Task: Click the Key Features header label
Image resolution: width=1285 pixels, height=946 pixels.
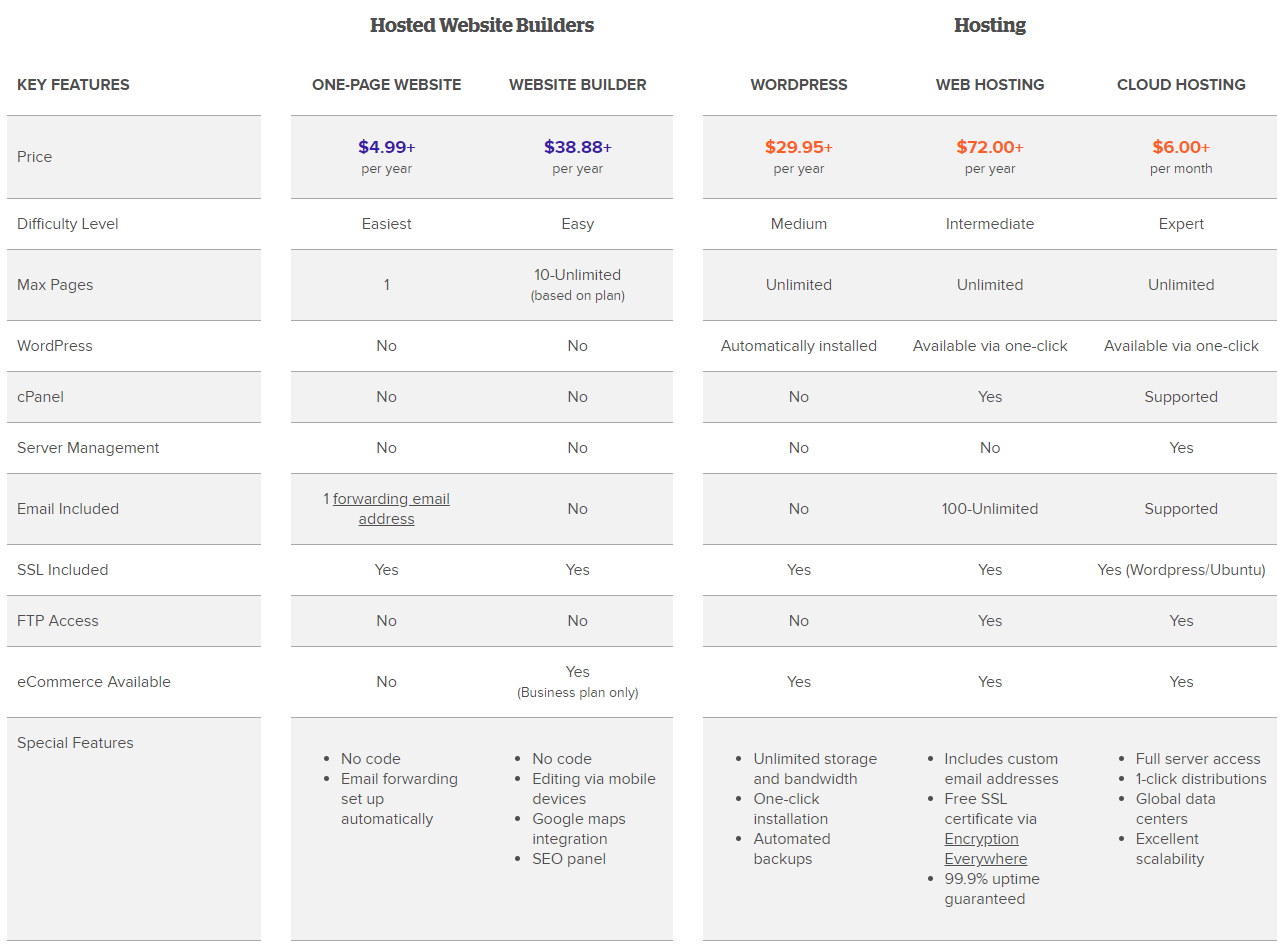Action: coord(73,85)
